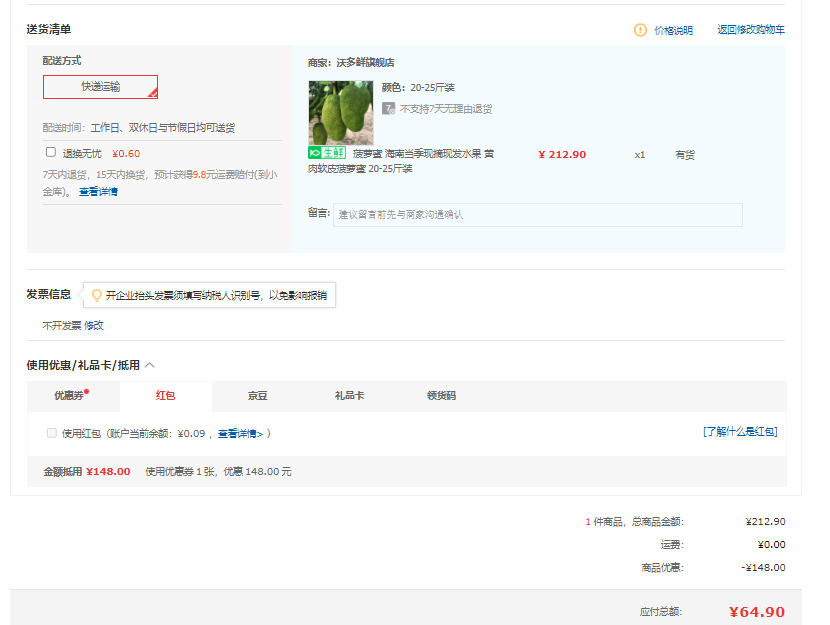
Task: Click the 使用优惠券 1 张 summary text
Action: coord(218,472)
